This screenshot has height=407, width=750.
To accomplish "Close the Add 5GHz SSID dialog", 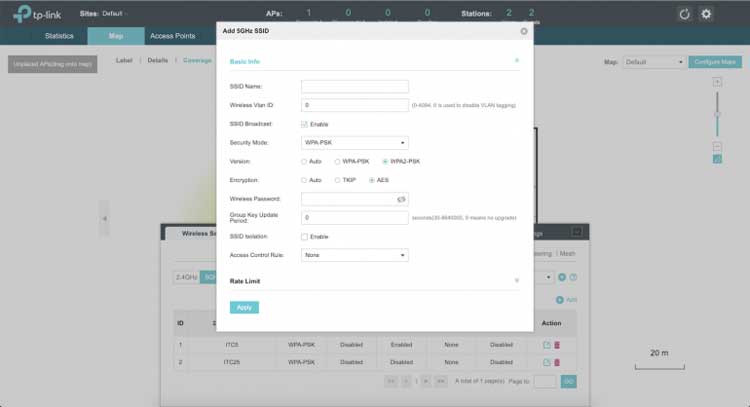I will [x=524, y=31].
